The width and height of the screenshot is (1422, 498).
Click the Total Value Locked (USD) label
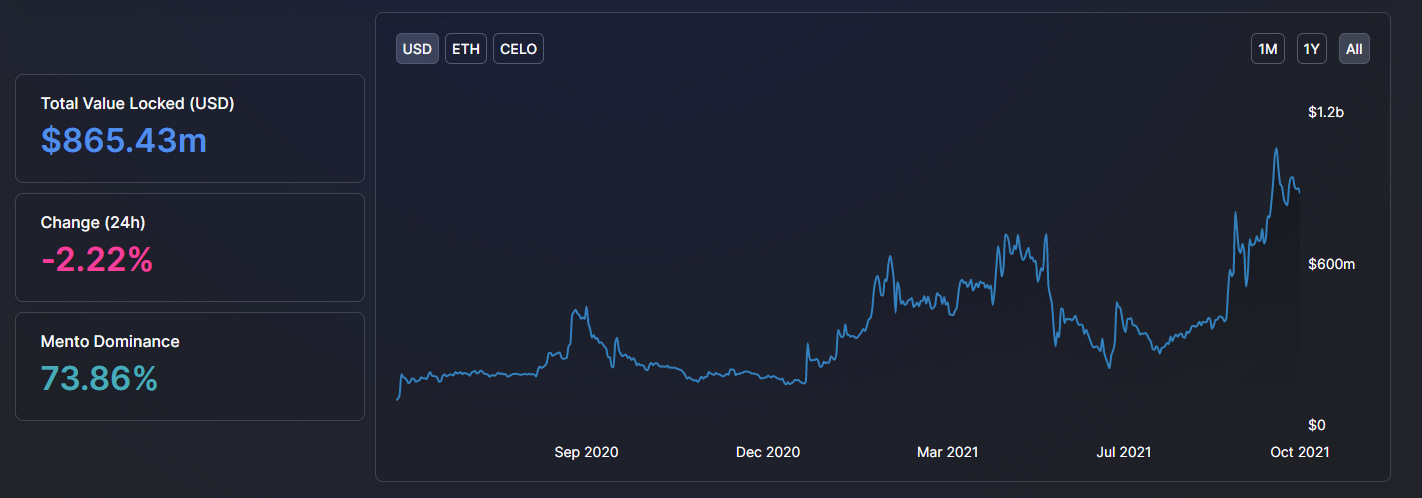click(137, 103)
